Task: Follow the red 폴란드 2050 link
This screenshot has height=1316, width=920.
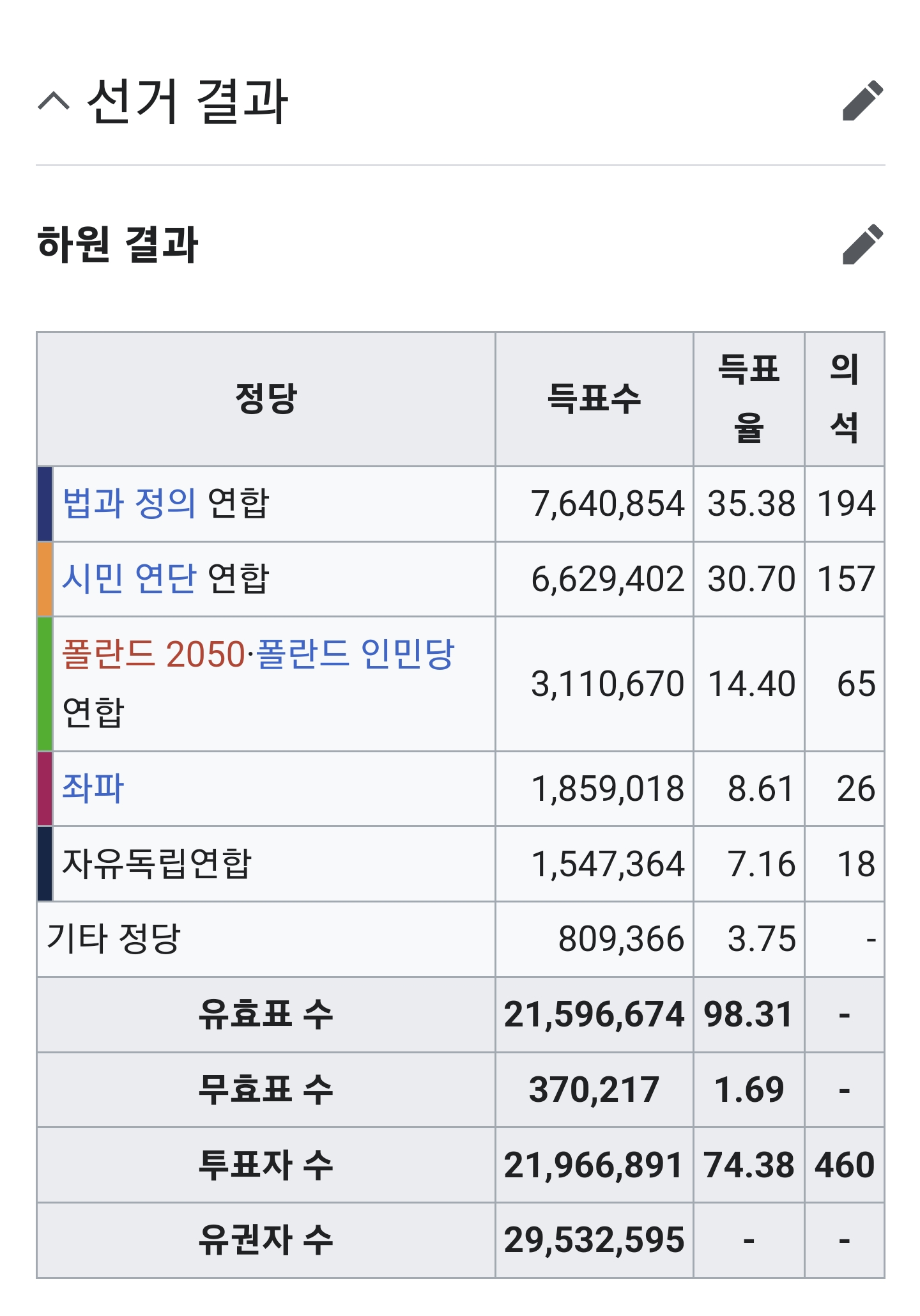Action: (x=154, y=654)
